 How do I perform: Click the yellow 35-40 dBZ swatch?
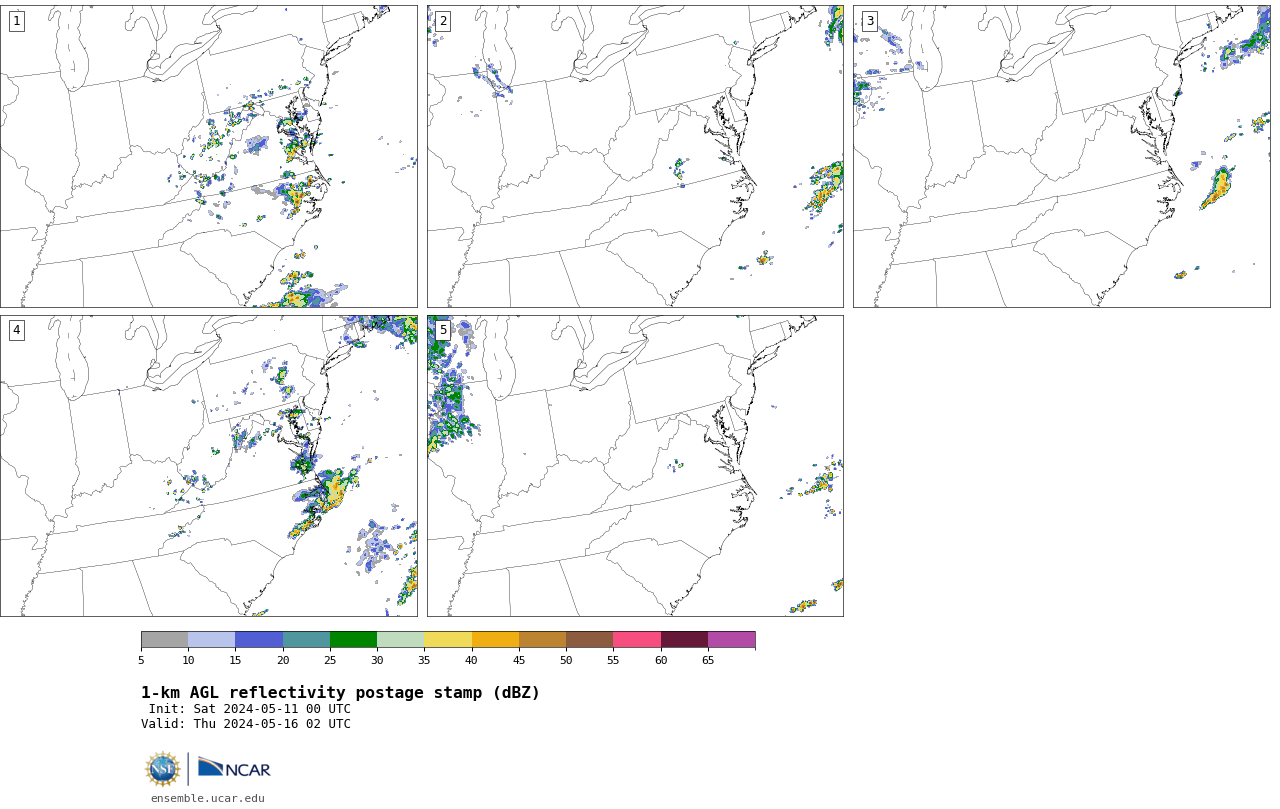(x=448, y=640)
